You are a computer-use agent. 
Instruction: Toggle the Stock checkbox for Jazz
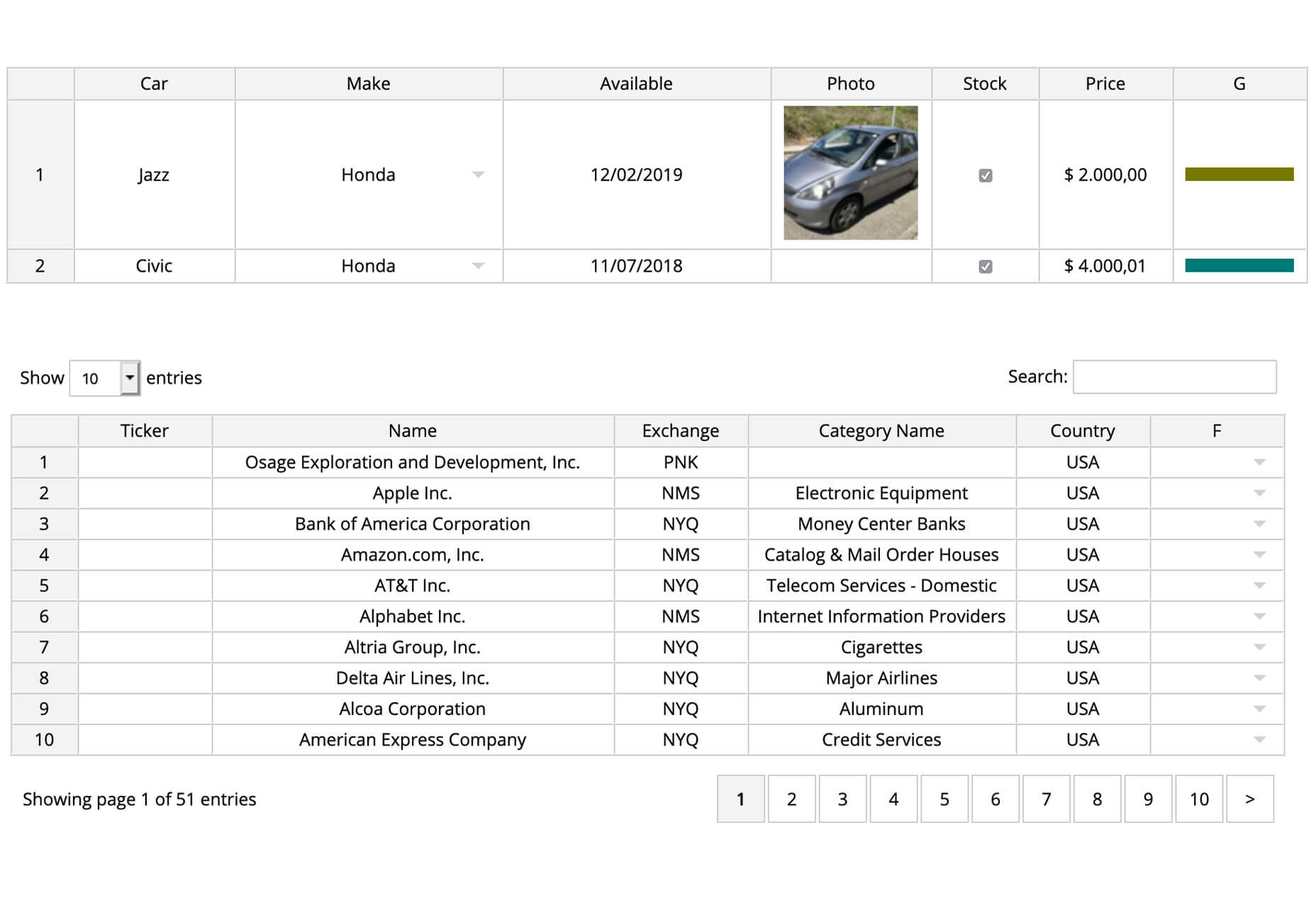[985, 175]
